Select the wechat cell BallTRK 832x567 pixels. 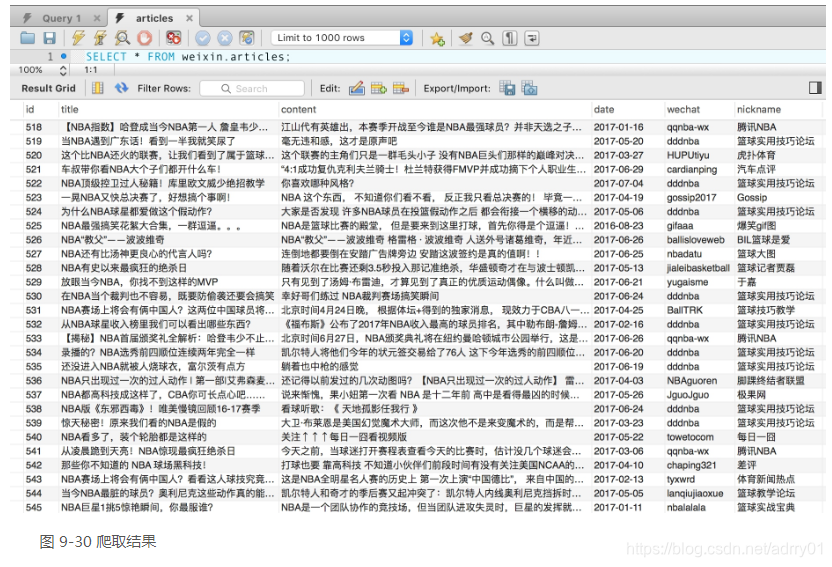click(x=684, y=310)
